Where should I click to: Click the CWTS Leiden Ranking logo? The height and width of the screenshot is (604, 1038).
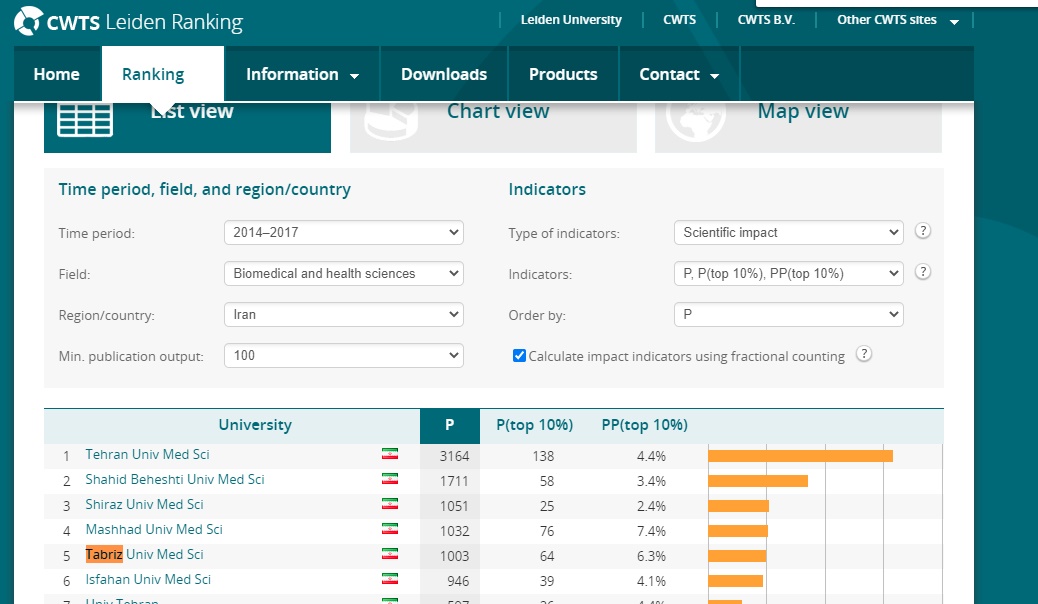coord(130,21)
